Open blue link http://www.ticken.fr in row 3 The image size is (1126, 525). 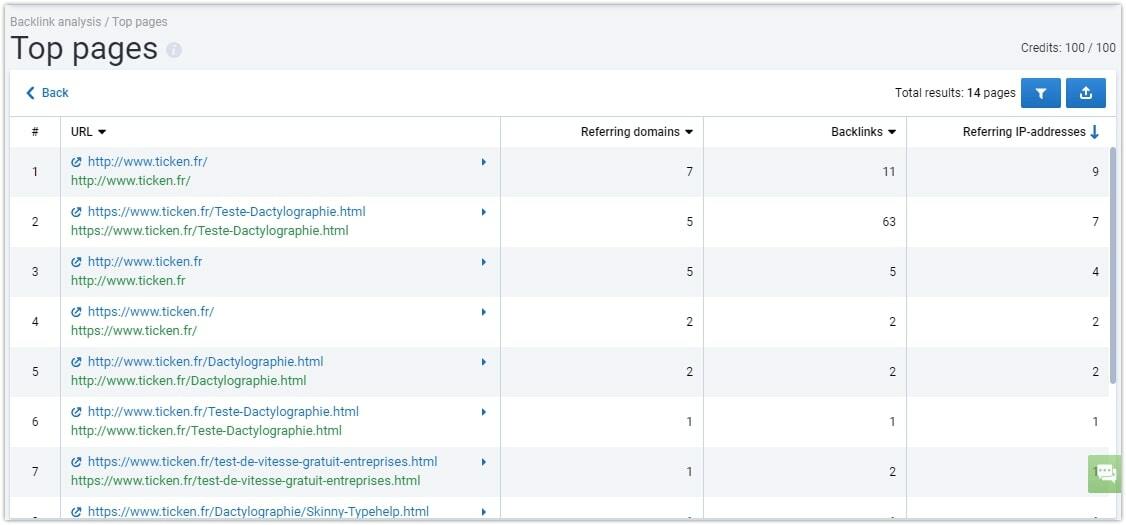(x=145, y=262)
